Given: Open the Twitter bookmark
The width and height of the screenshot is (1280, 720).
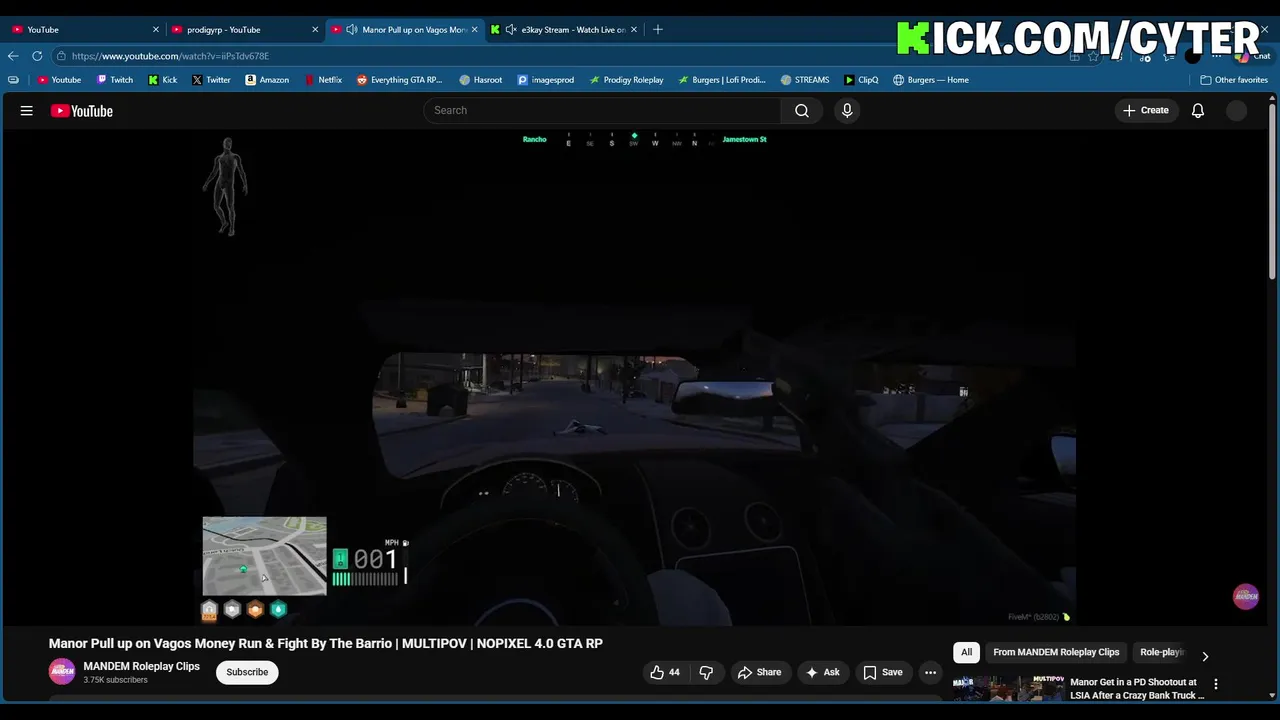Looking at the screenshot, I should tap(211, 80).
